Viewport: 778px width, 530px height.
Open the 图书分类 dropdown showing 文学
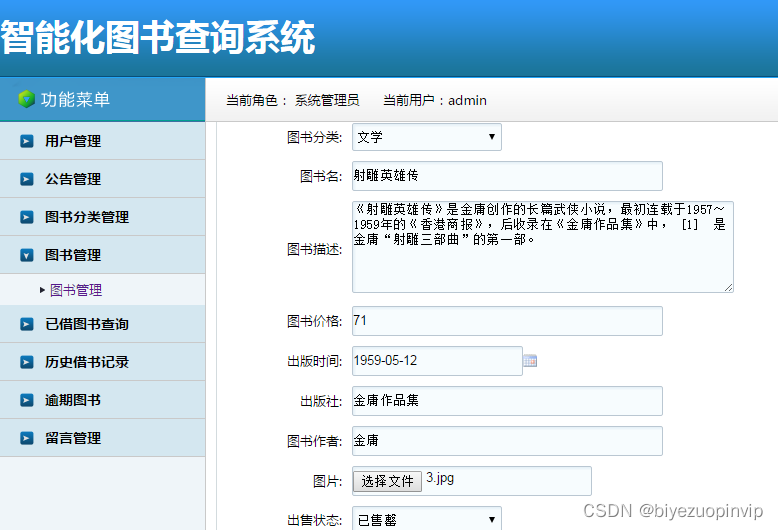click(x=427, y=137)
